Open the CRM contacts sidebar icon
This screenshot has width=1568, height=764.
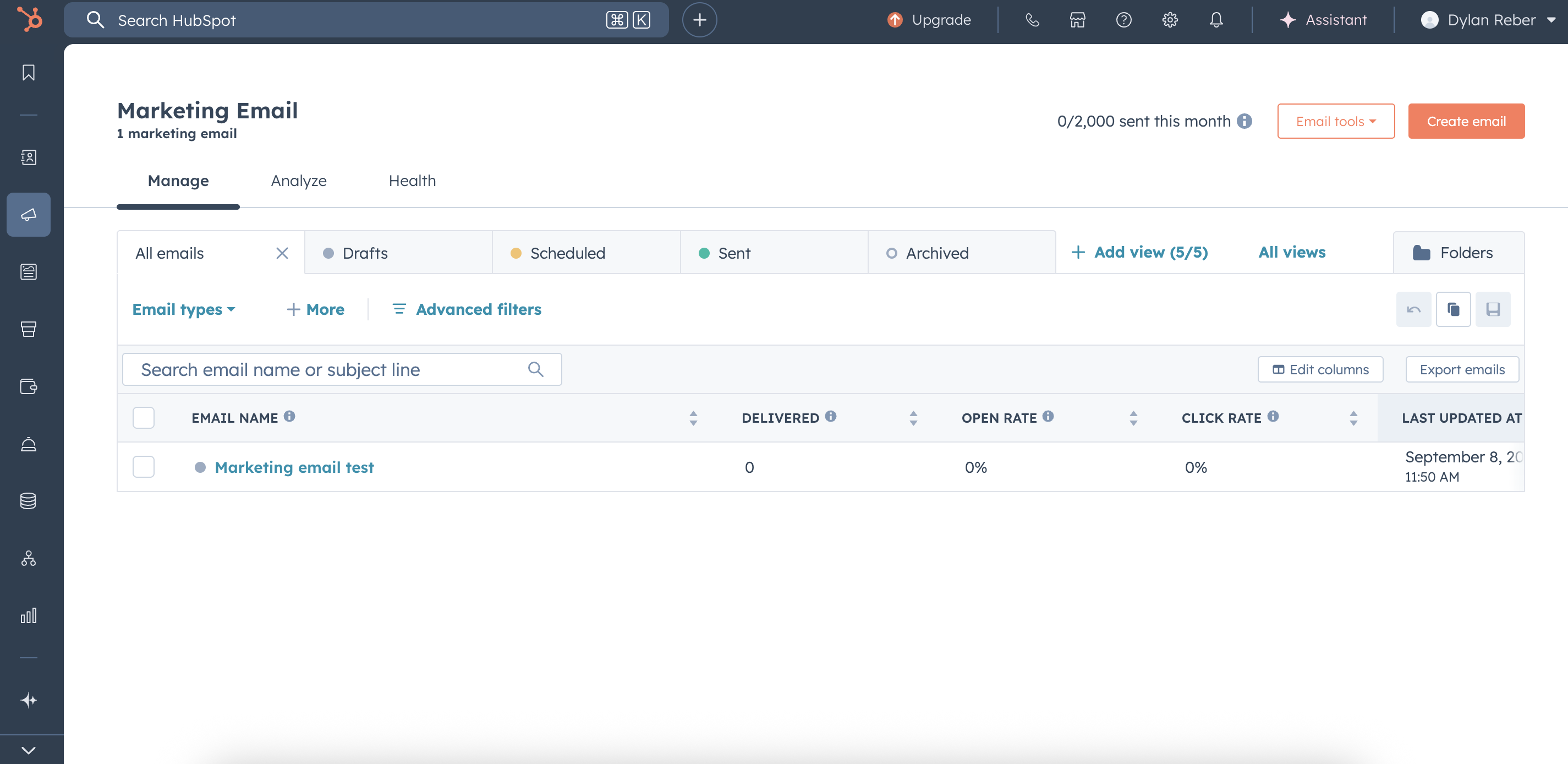pos(28,157)
